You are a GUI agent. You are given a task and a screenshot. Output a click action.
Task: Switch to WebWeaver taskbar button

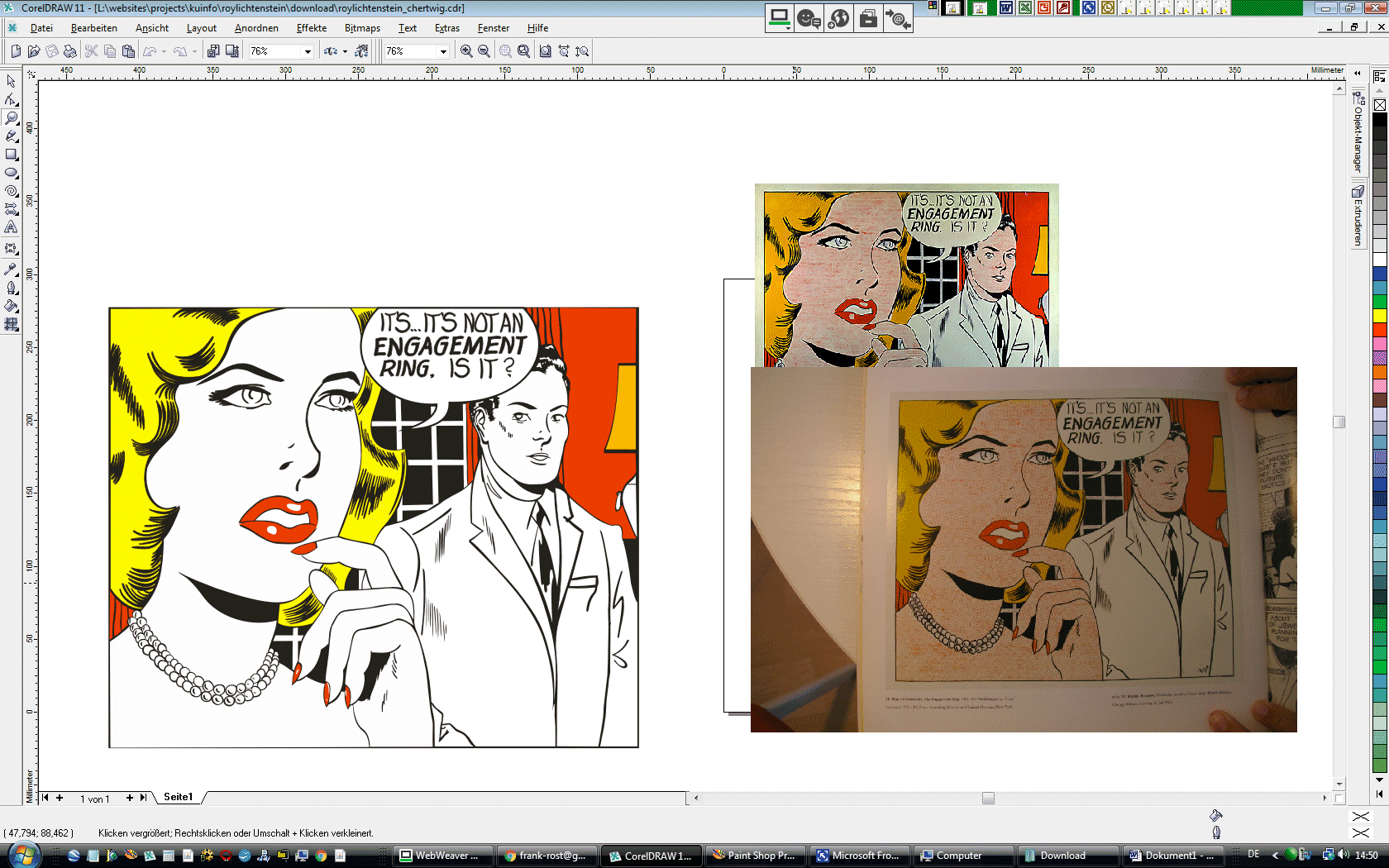(444, 856)
